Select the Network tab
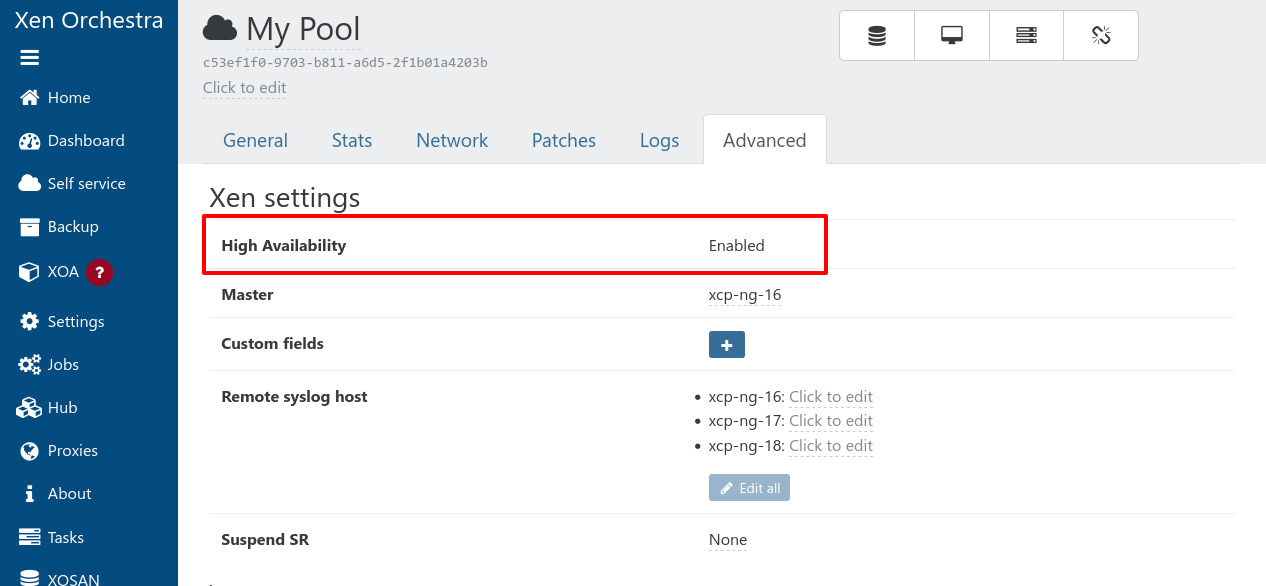Screen dimensions: 1266x586 (452, 141)
